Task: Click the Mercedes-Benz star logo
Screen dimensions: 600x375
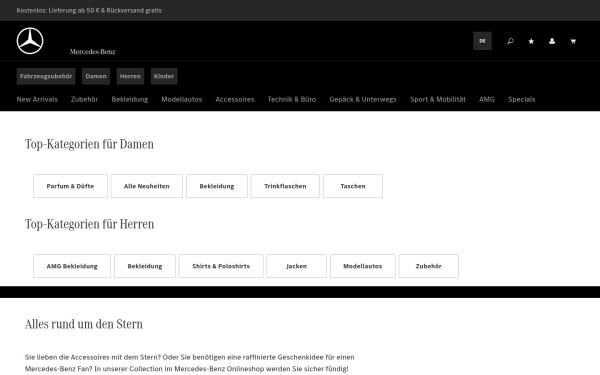Action: point(30,41)
